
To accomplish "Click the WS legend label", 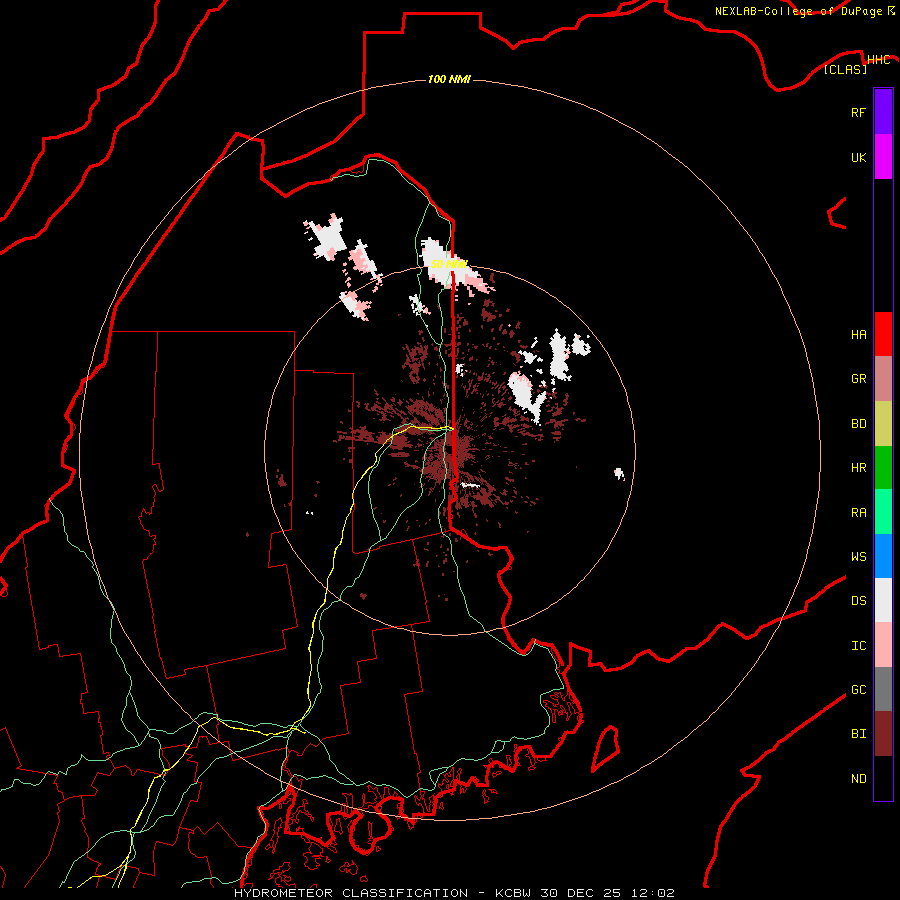I will coord(858,557).
